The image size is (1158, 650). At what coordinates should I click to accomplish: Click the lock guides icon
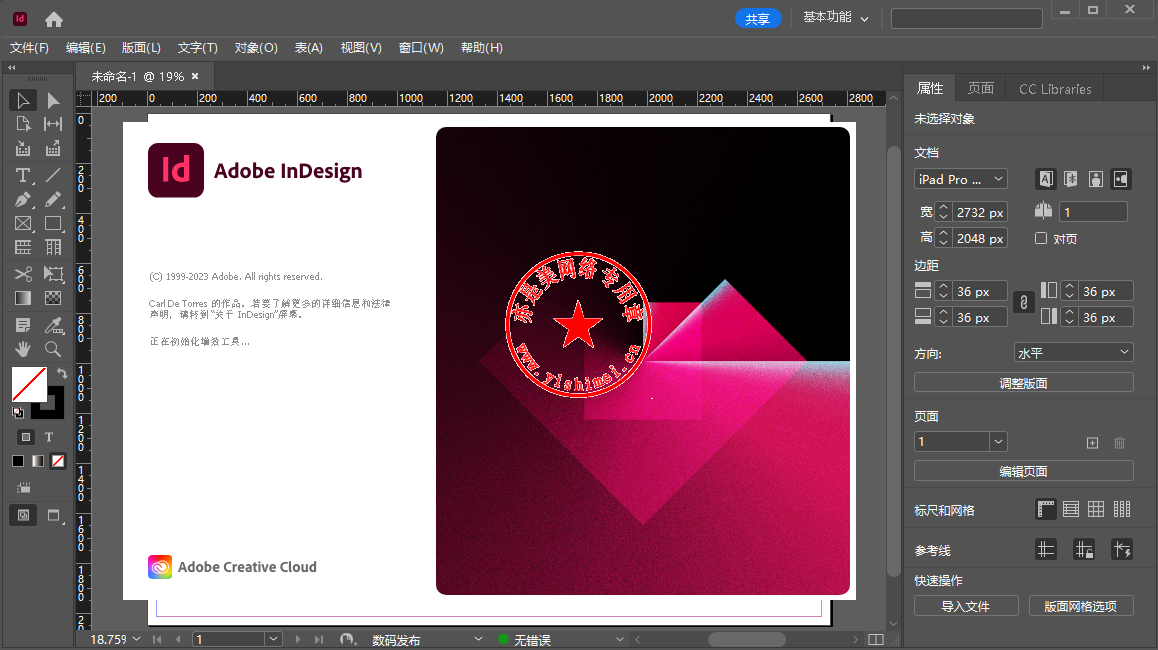1083,550
